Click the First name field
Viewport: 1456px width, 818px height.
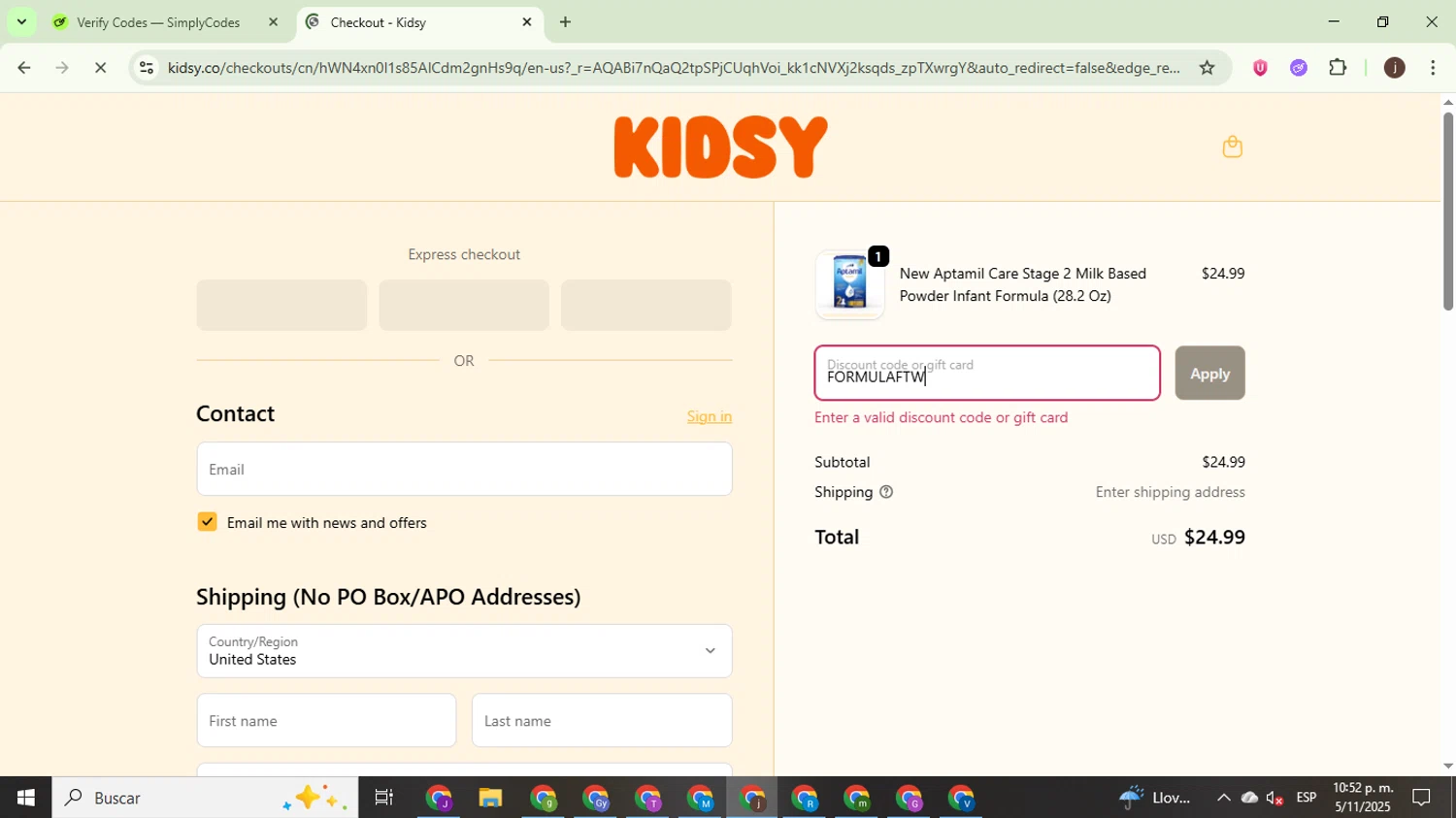pyautogui.click(x=326, y=721)
